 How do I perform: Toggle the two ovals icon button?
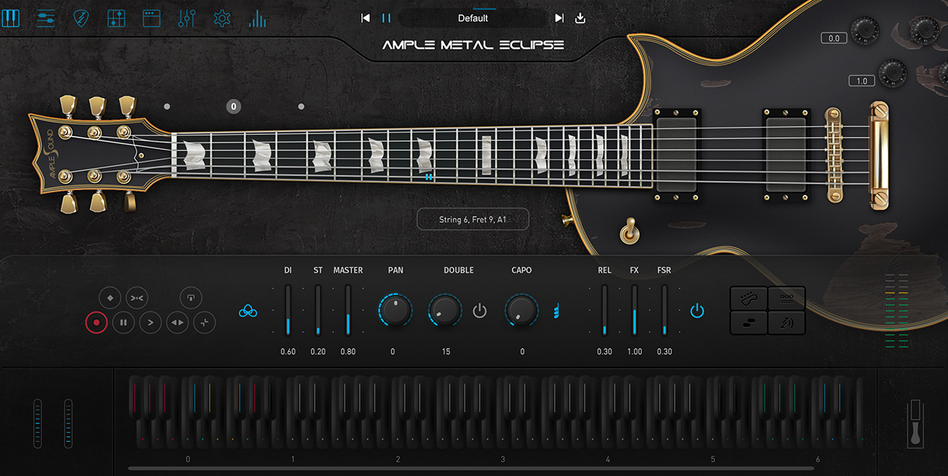pyautogui.click(x=749, y=322)
